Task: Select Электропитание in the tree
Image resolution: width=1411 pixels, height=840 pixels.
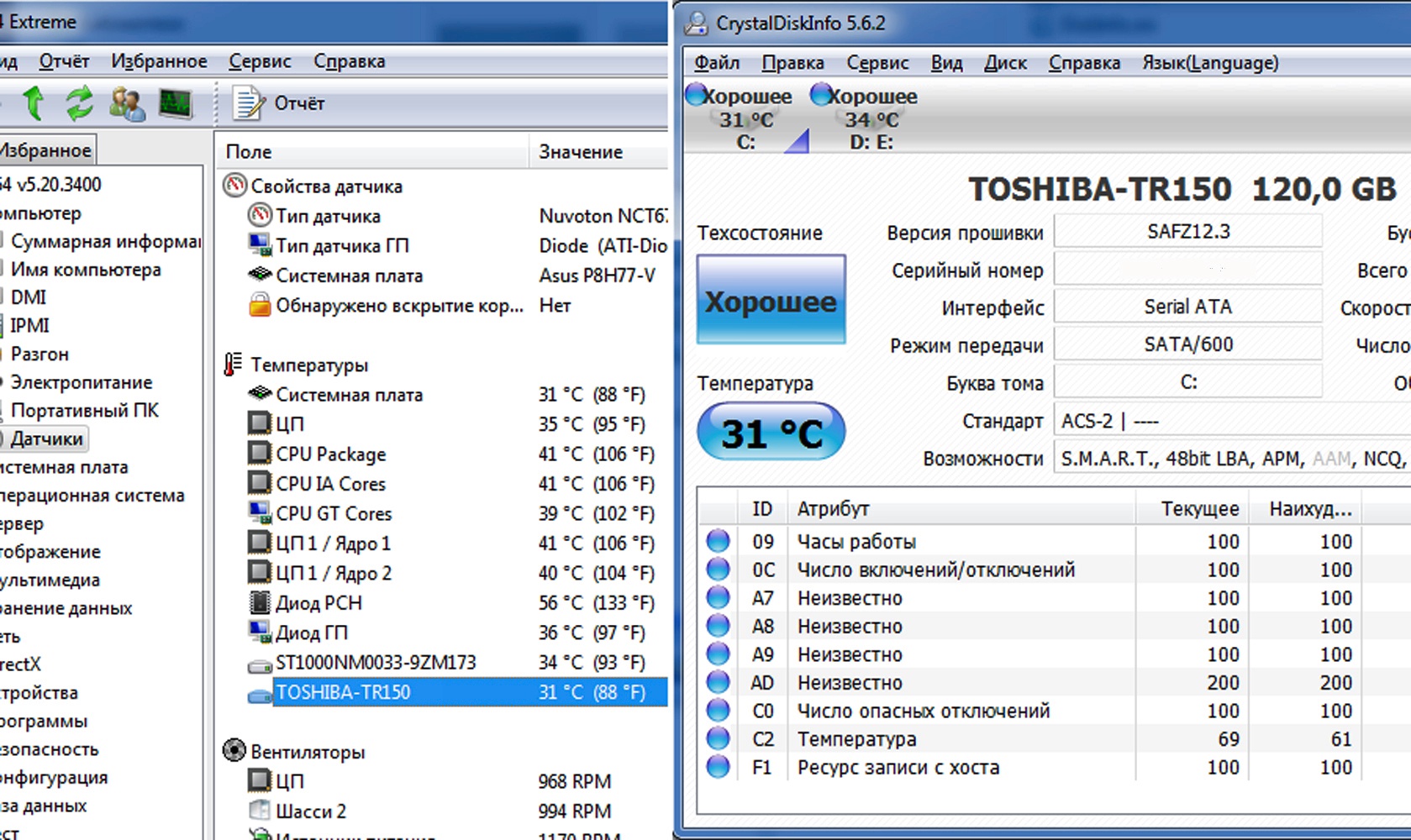Action: tap(81, 382)
